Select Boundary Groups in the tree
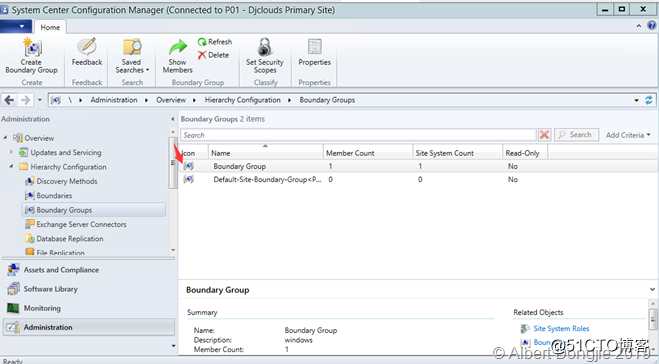Viewport: 659px width, 364px height. [94, 210]
